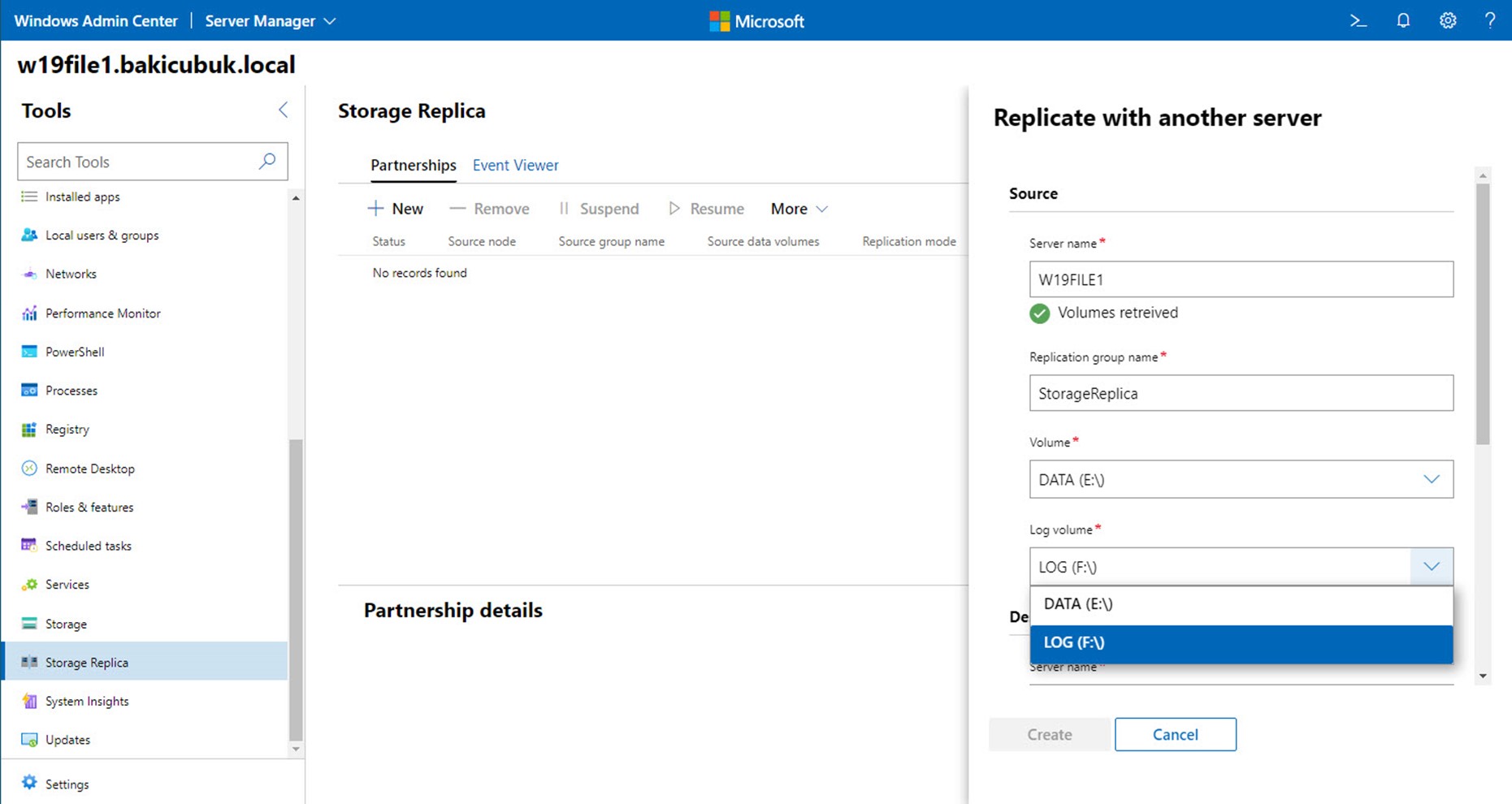Click the System Insights icon
This screenshot has height=804, width=1512.
click(29, 701)
